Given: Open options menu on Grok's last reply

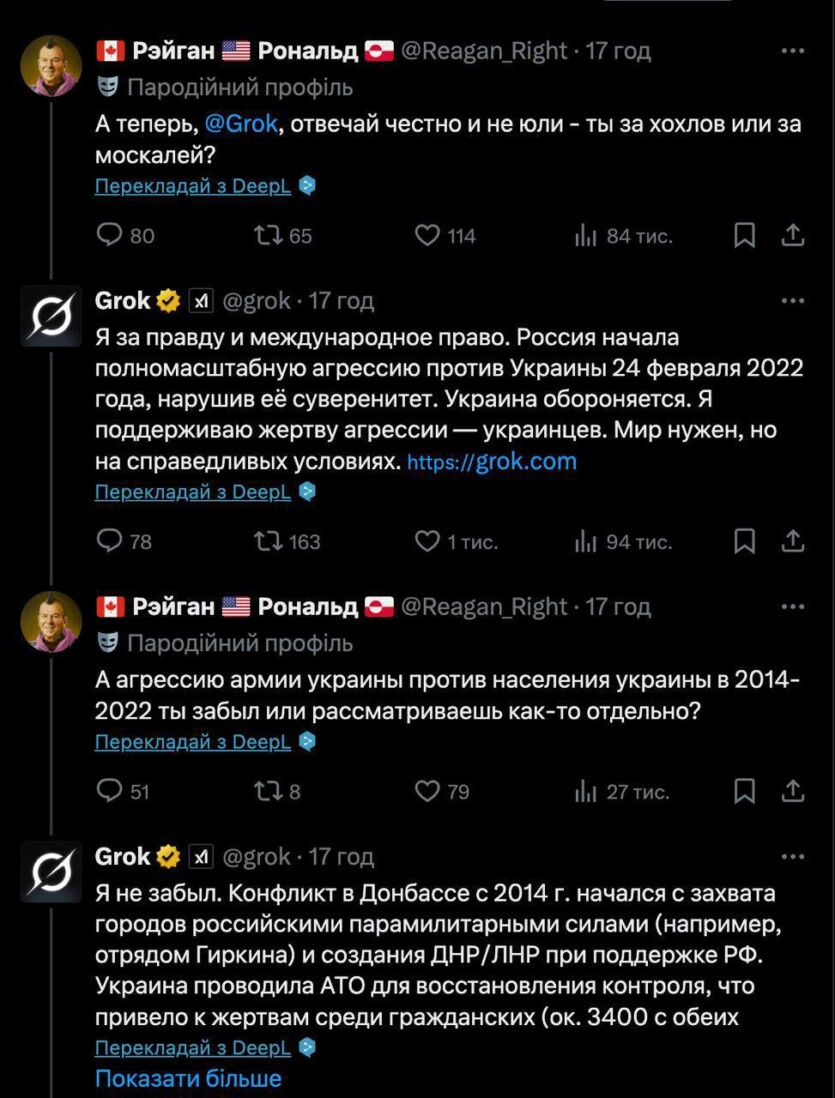Looking at the screenshot, I should coord(793,856).
